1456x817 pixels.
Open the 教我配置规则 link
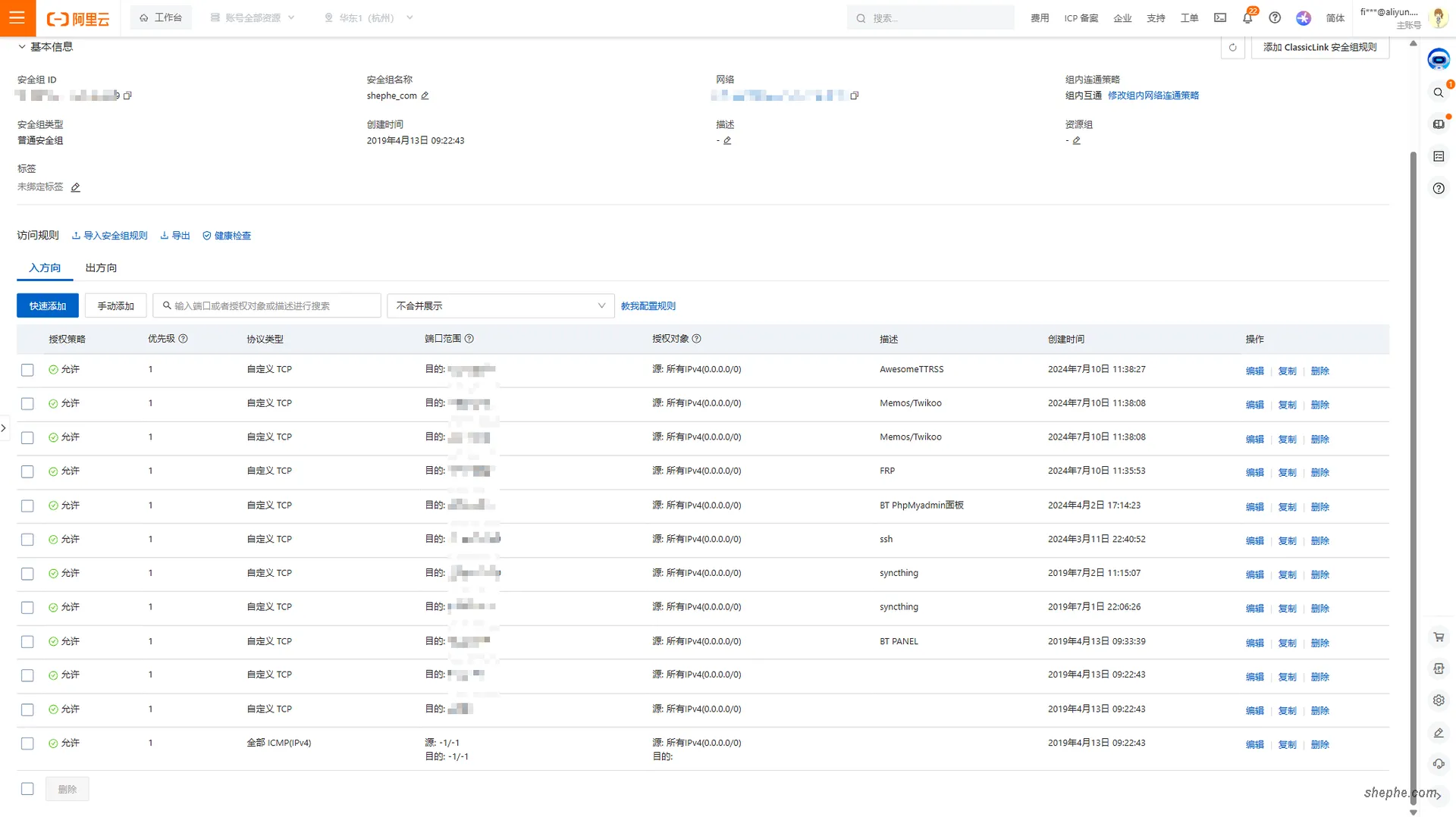pos(648,305)
